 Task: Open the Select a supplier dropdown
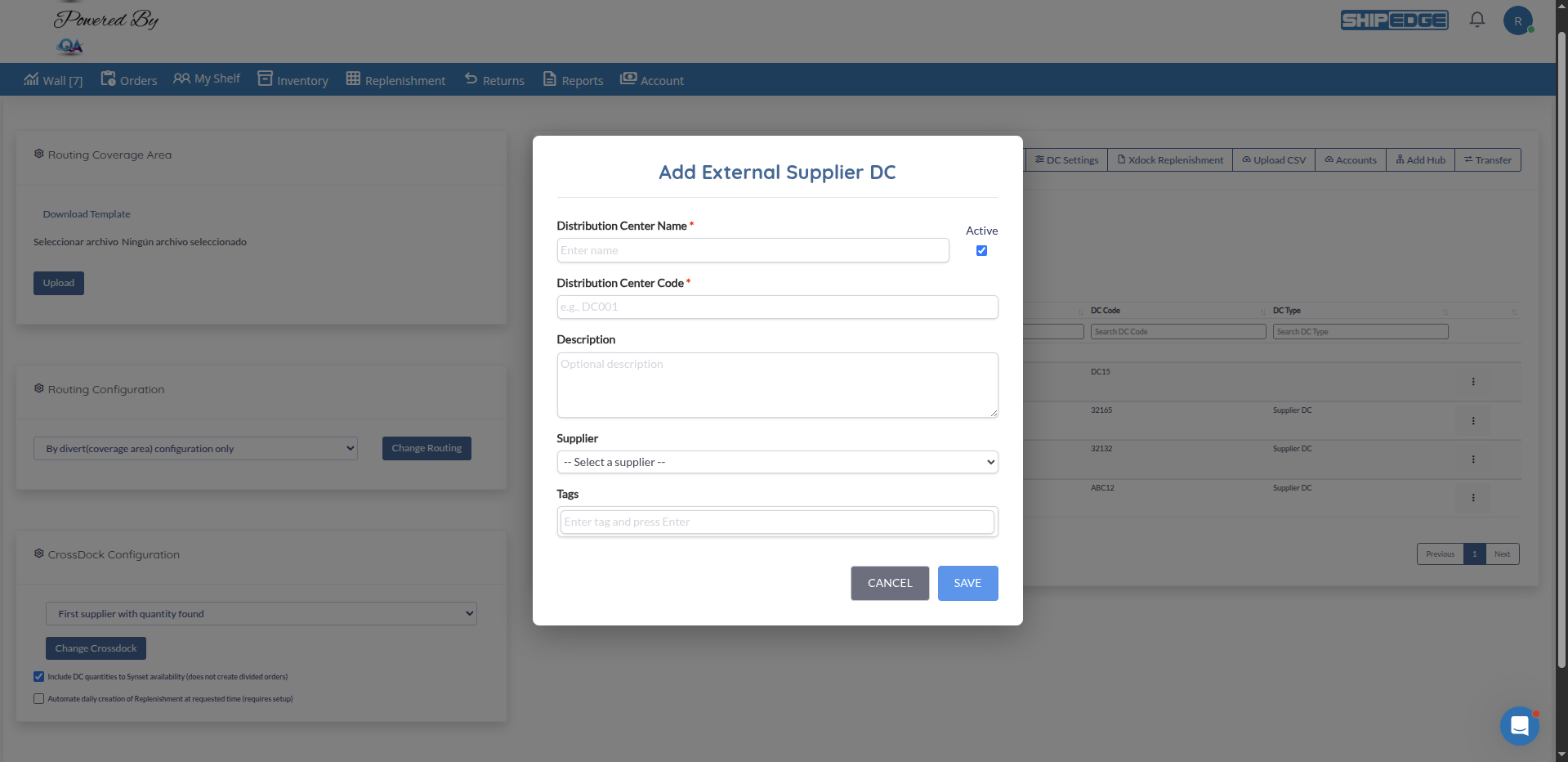click(777, 462)
